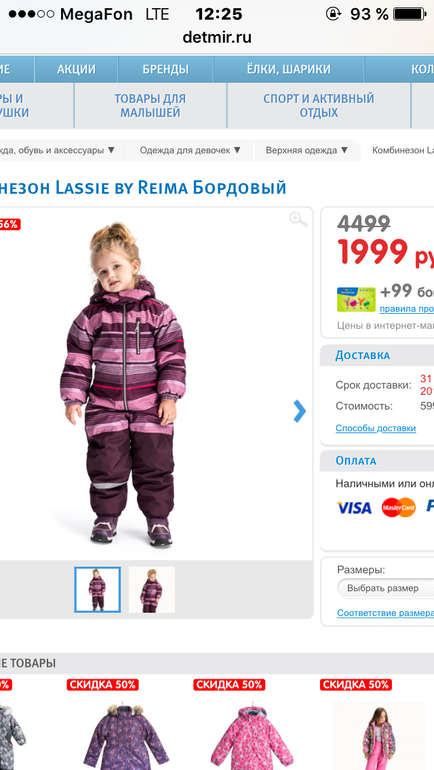Open the Выбрать размер size selector

385,588
